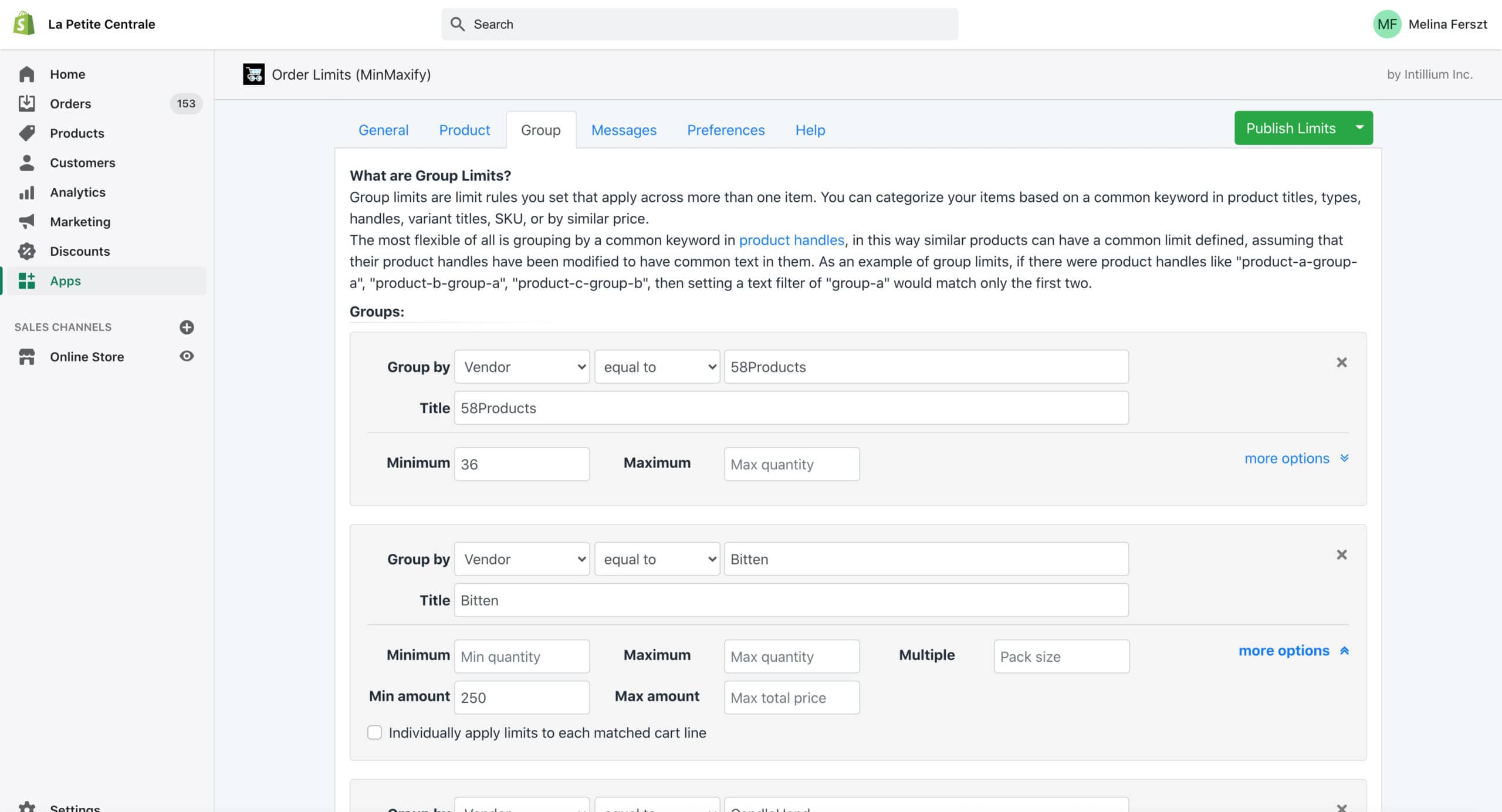Open Marketing section
The width and height of the screenshot is (1502, 812).
point(80,221)
